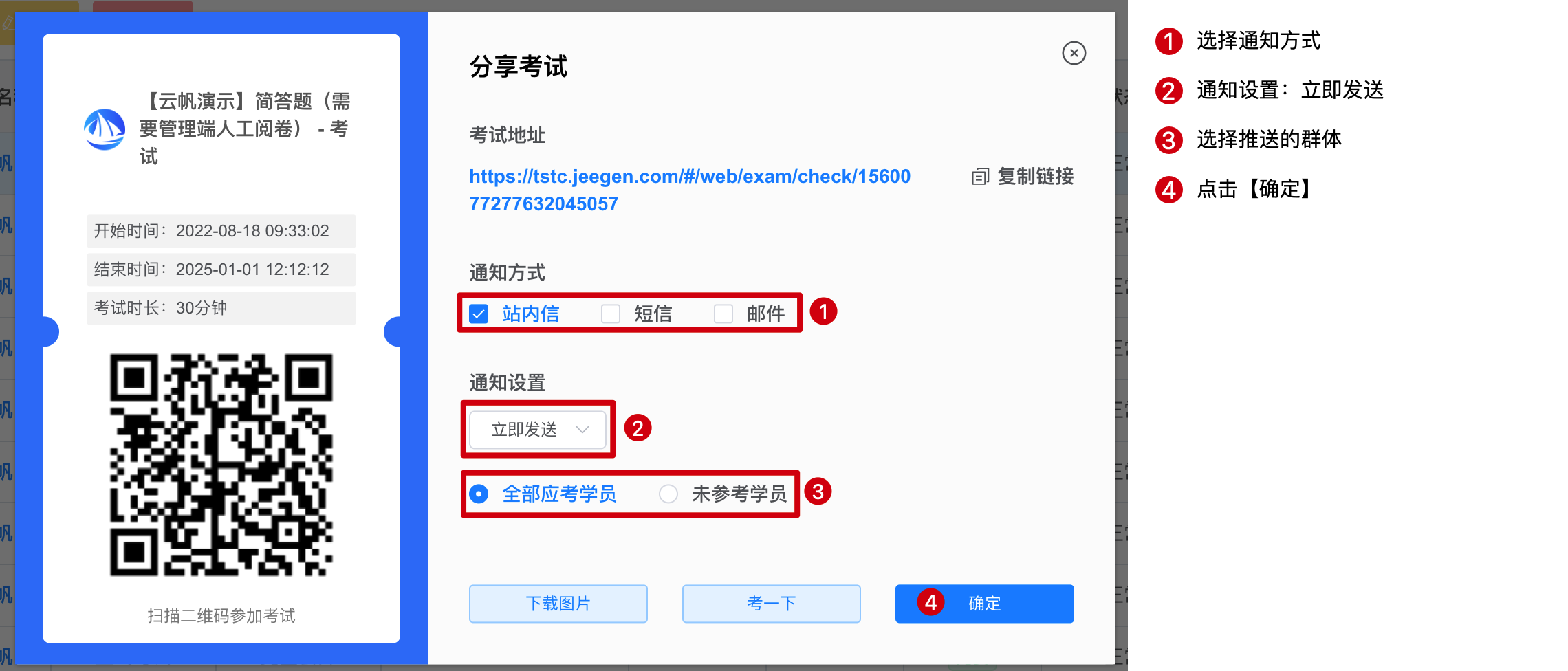Click the red number 2 marker next to the 立即发送 dropdown
The height and width of the screenshot is (671, 1568).
(x=638, y=428)
